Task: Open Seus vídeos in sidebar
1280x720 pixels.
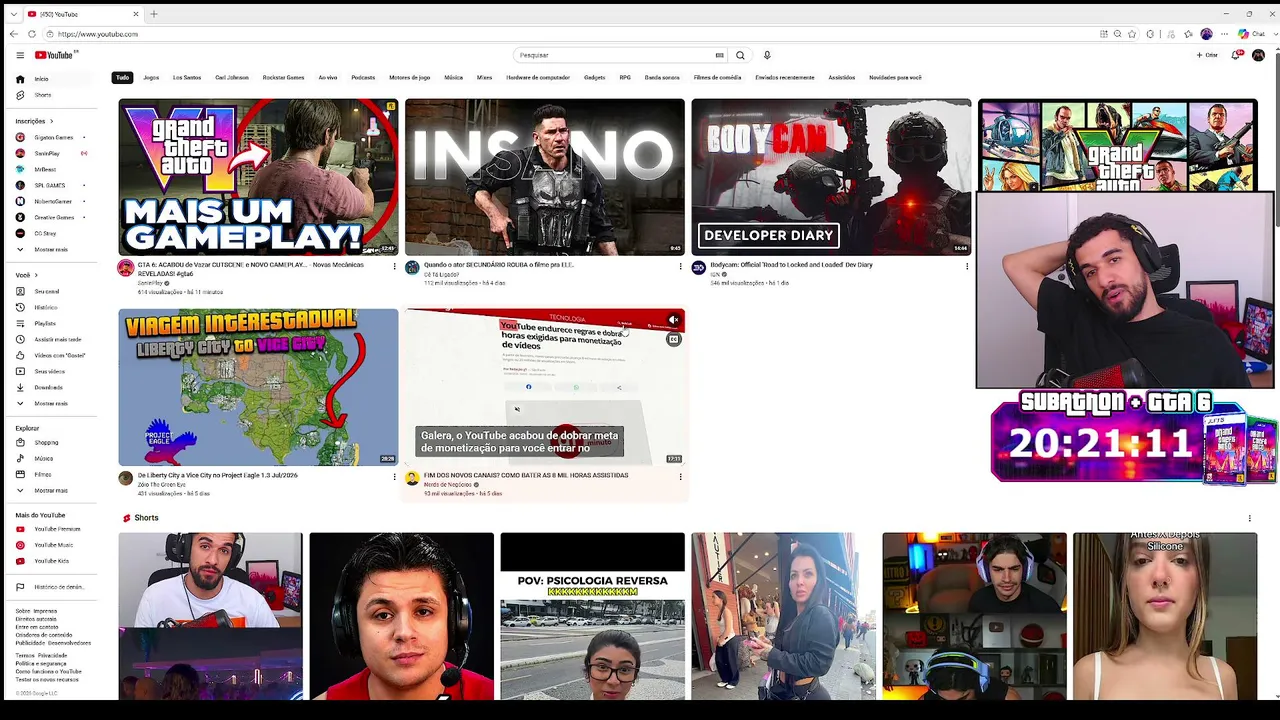Action: [x=49, y=371]
